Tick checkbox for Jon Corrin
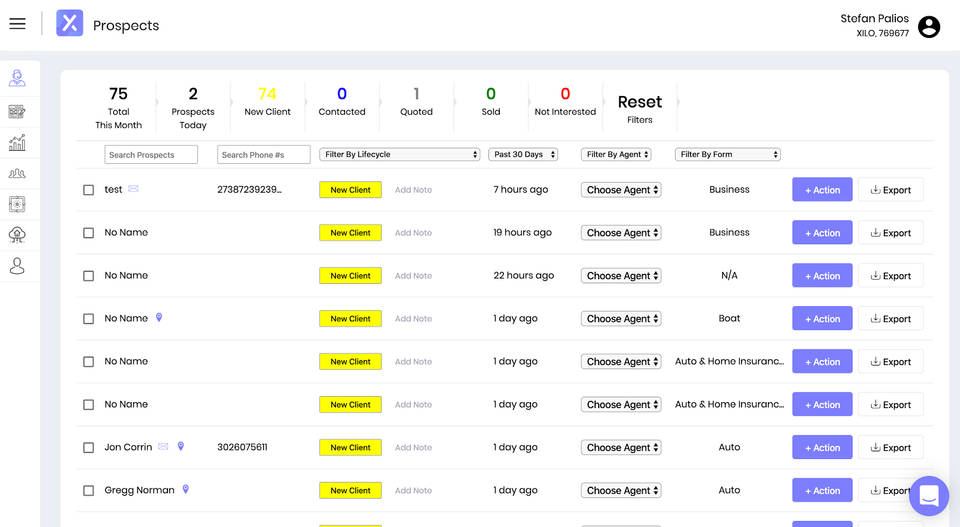The height and width of the screenshot is (527, 960). coord(89,447)
